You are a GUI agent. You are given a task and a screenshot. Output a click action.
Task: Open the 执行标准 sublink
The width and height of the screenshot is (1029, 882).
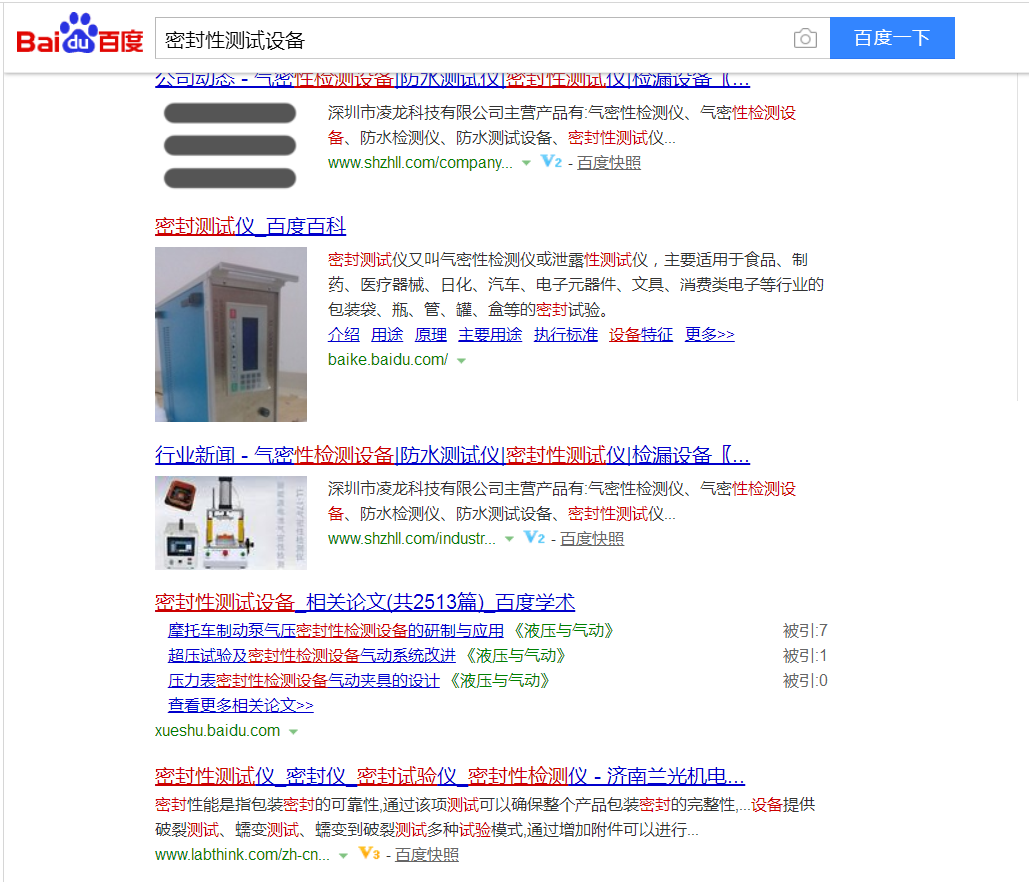tap(566, 335)
